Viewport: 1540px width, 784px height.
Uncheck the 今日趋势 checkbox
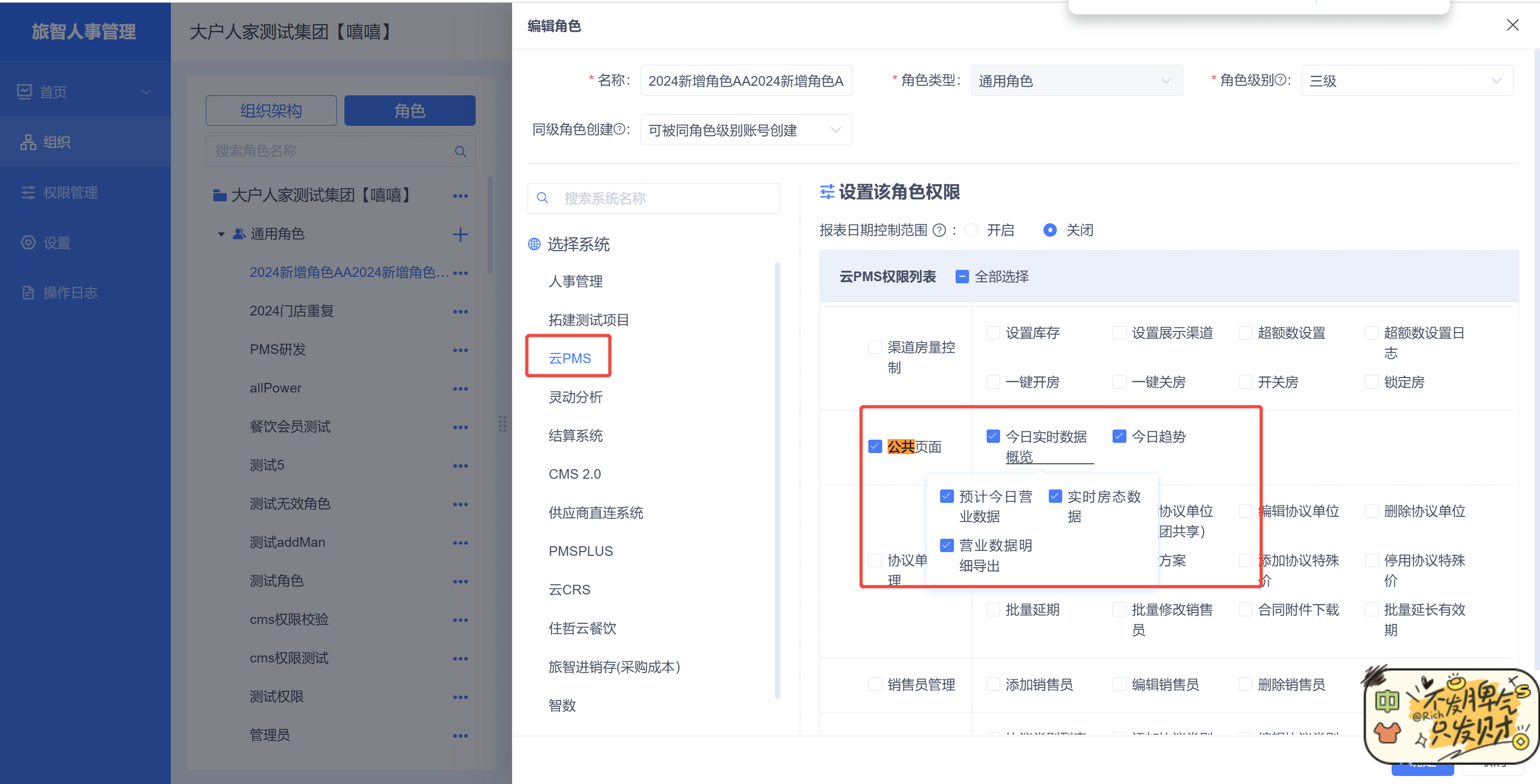click(x=1118, y=436)
